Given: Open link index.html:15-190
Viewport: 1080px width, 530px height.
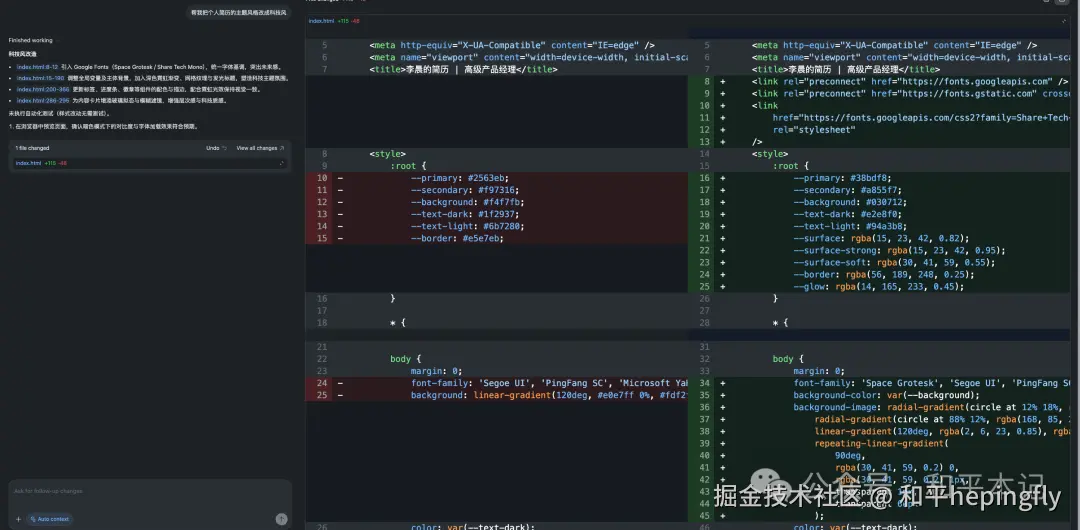Looking at the screenshot, I should click(40, 78).
